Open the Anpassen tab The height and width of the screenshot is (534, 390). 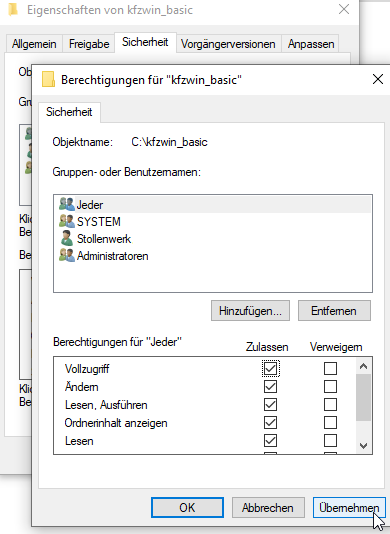[311, 44]
